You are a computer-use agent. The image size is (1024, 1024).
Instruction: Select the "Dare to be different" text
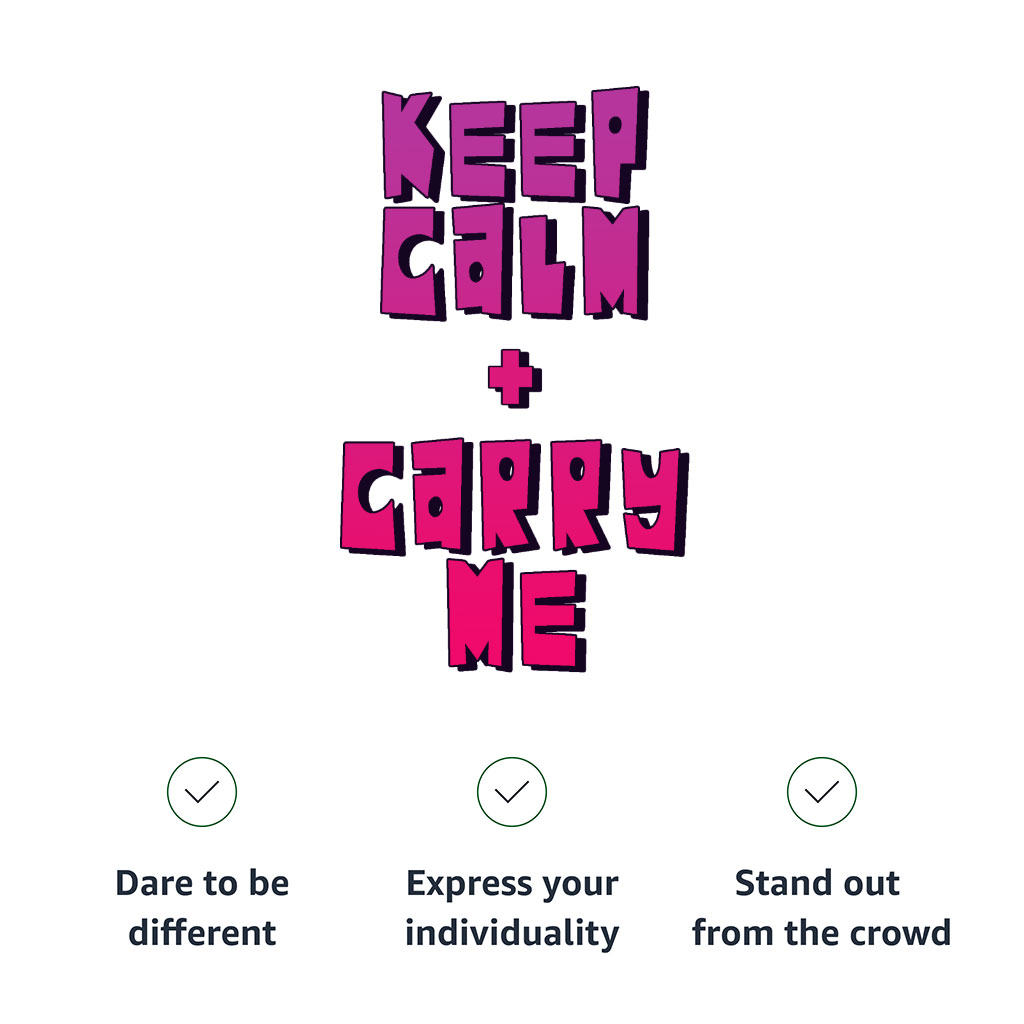[202, 908]
